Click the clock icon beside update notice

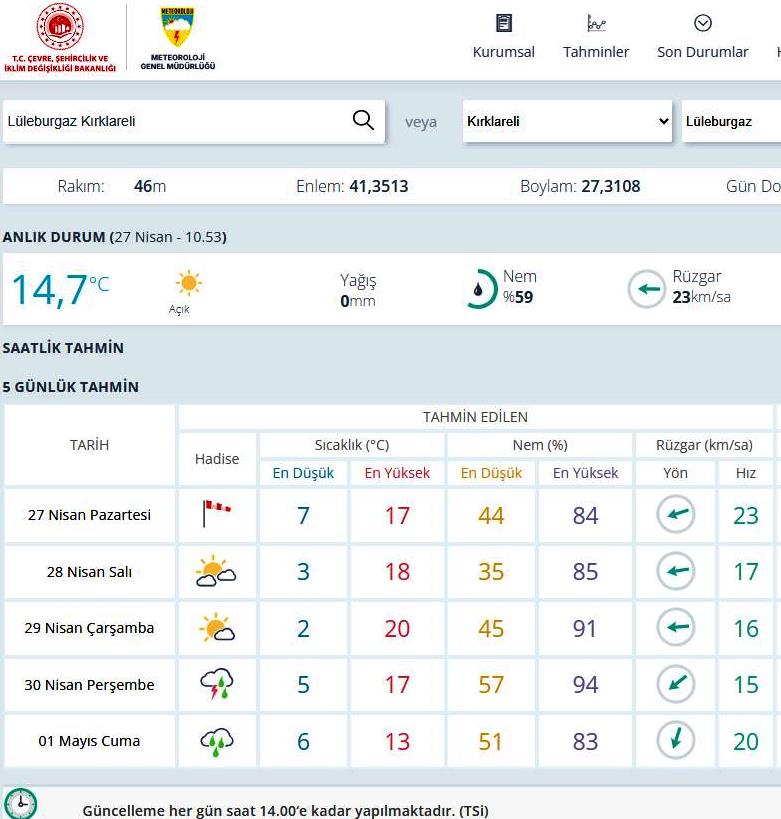20,804
